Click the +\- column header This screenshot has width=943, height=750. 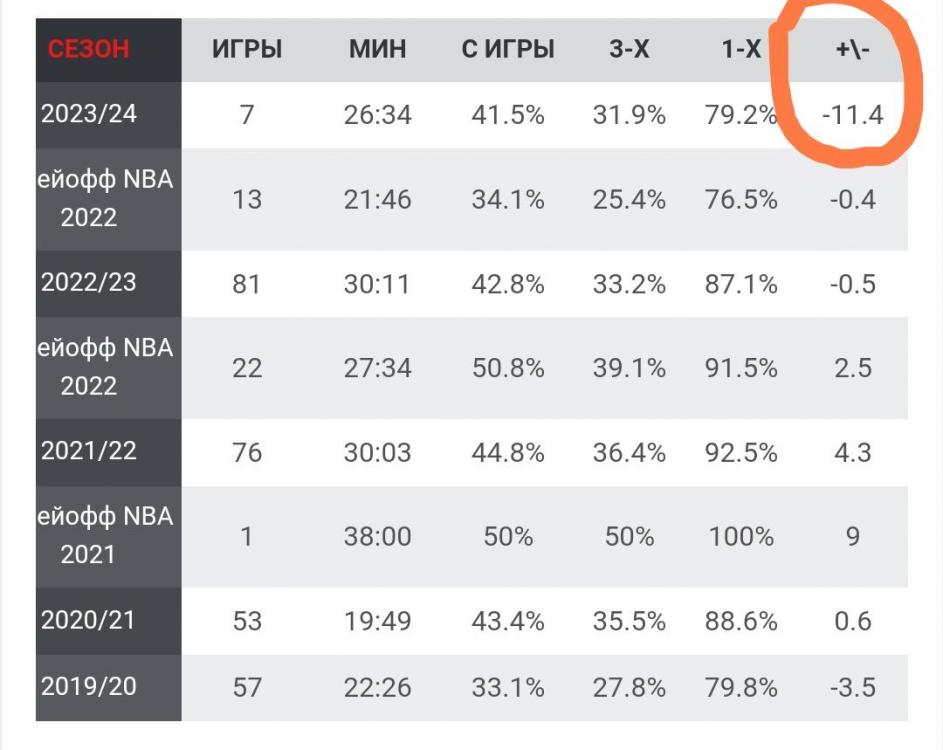click(853, 48)
